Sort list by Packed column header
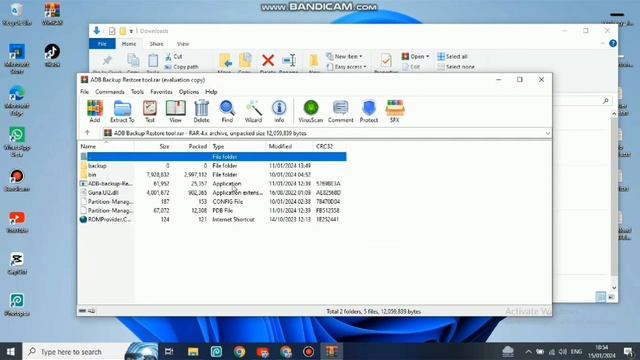 coord(198,146)
